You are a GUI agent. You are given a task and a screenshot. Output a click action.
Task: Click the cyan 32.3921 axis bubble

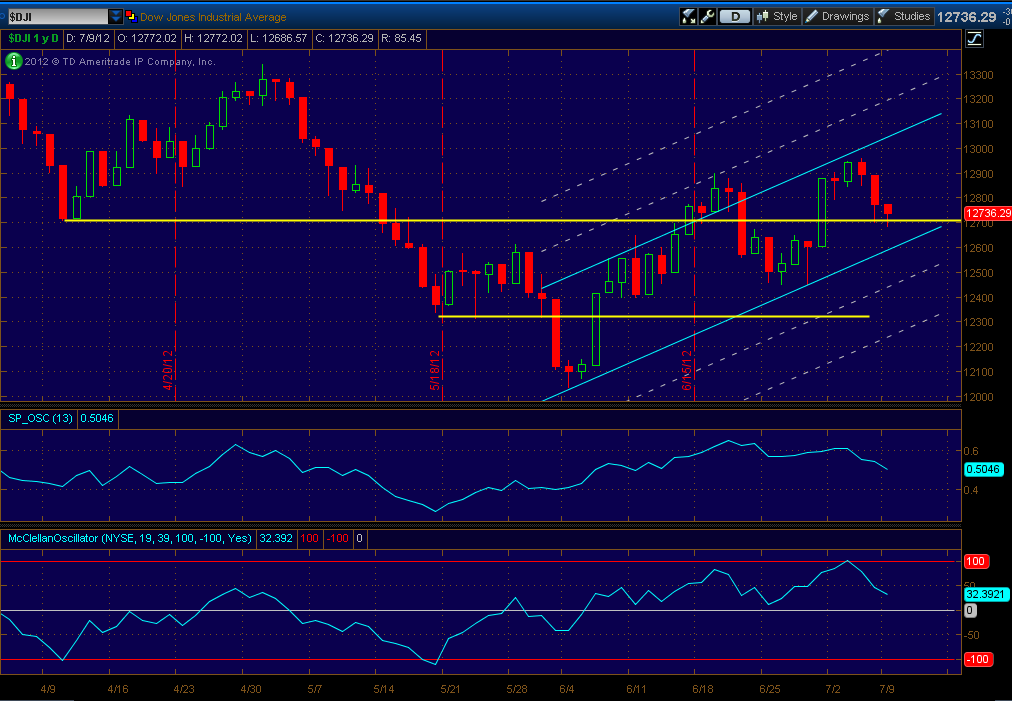(986, 594)
